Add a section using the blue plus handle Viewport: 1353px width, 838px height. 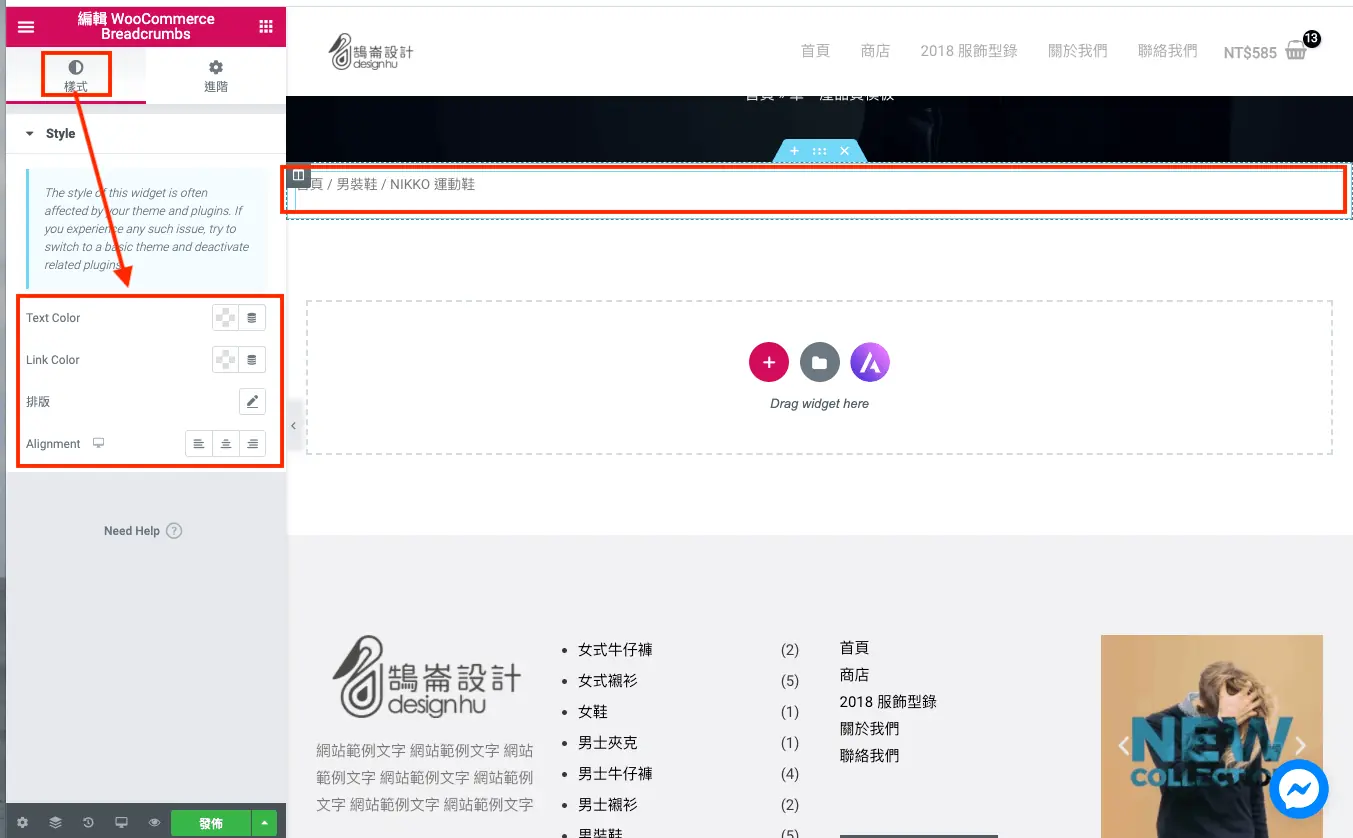(794, 151)
